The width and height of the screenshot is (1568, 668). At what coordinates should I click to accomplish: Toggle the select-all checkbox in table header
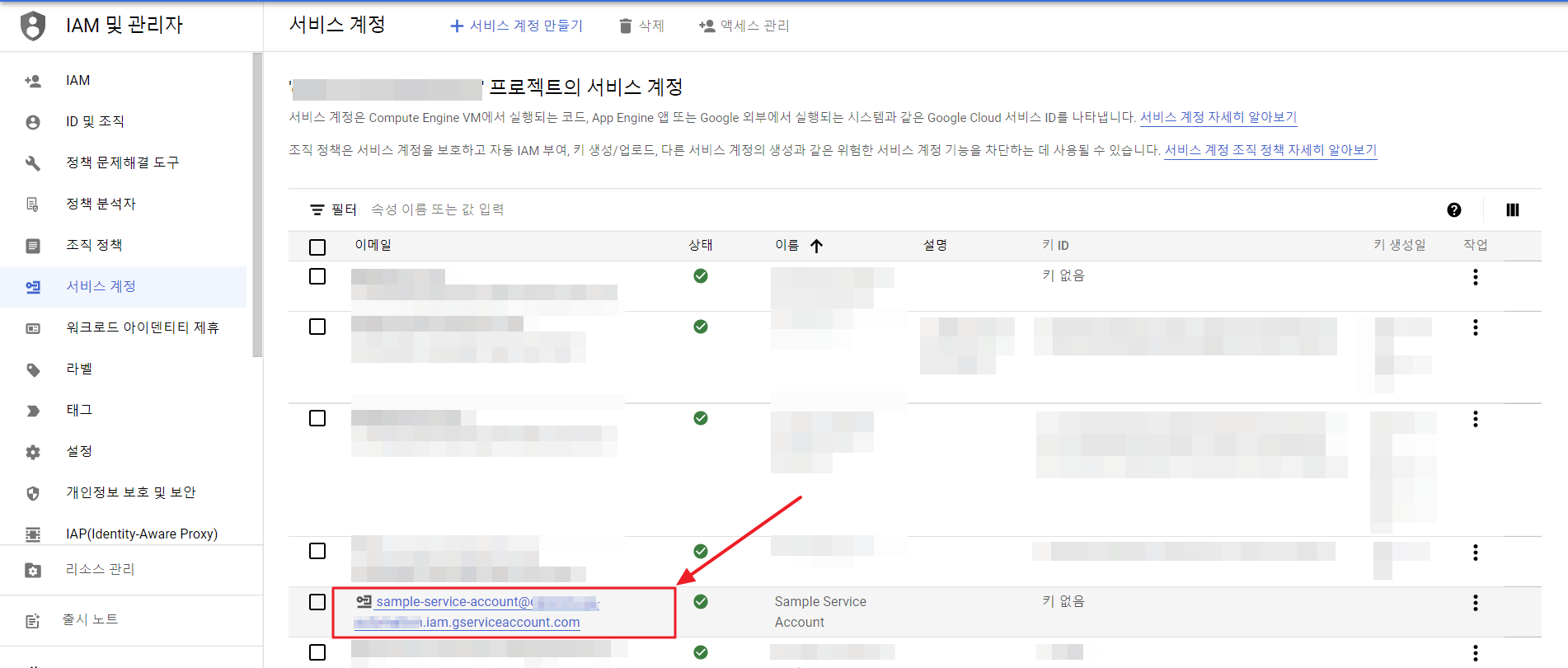point(317,247)
